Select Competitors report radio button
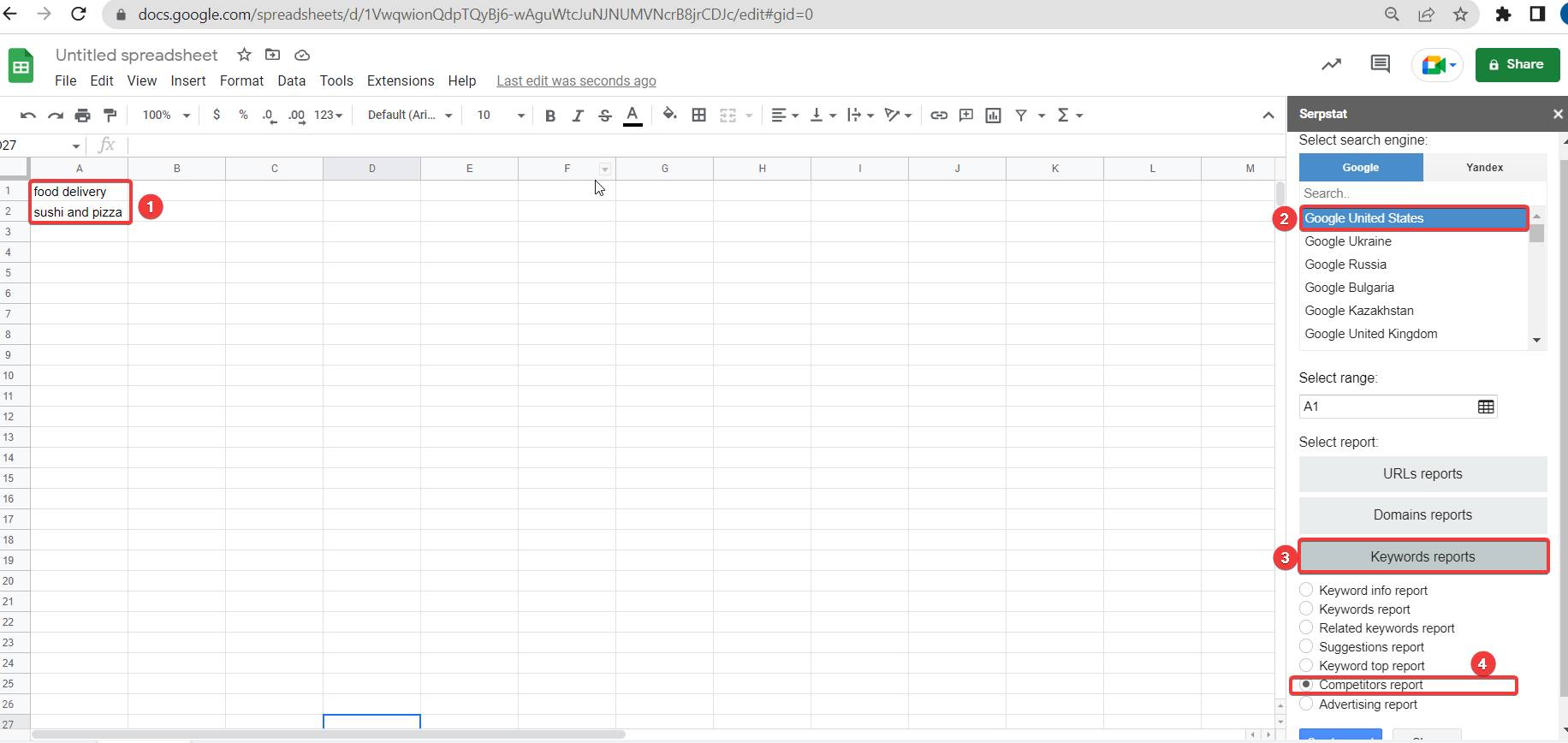1568x743 pixels. (1306, 684)
